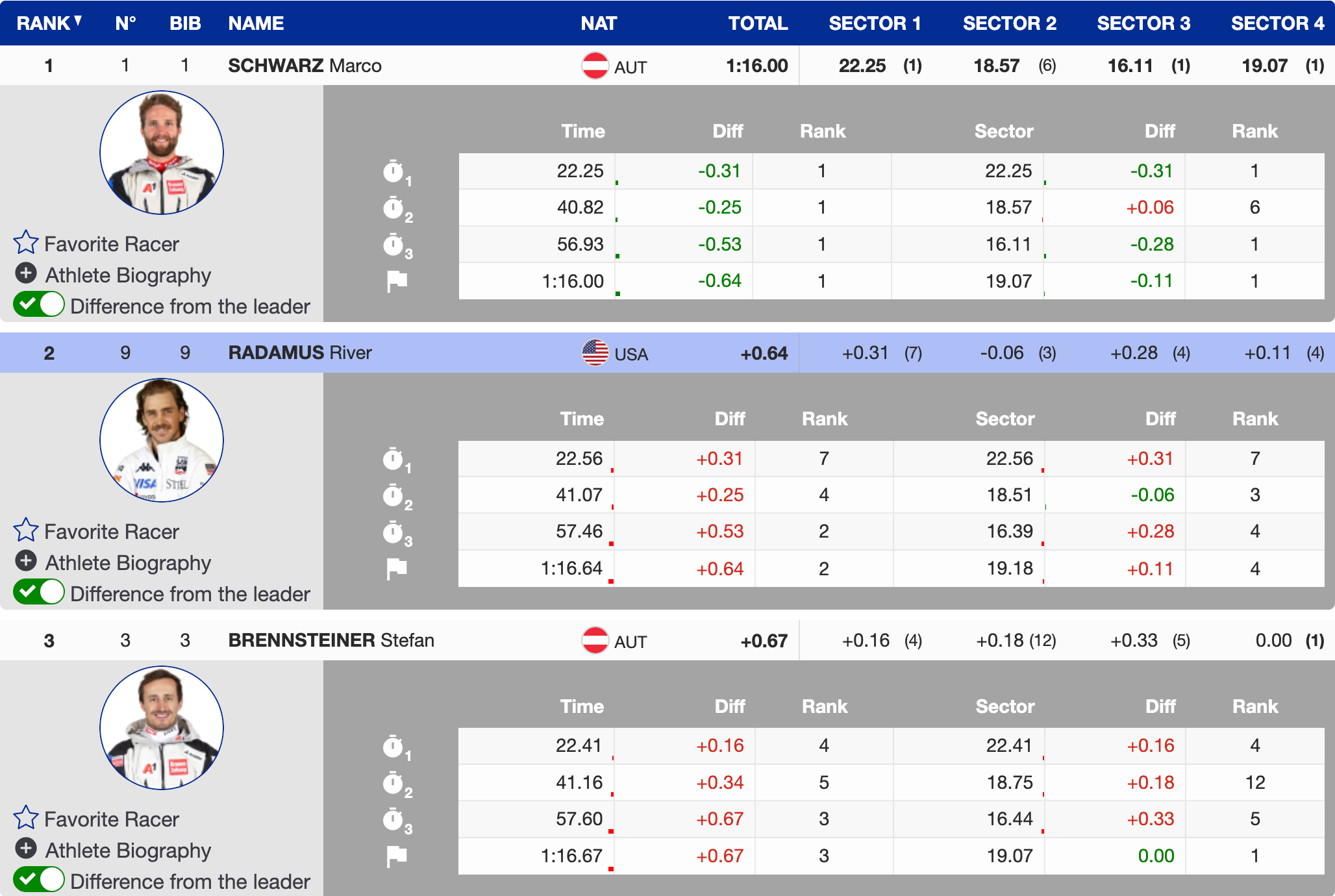The height and width of the screenshot is (896, 1335).
Task: Click Favorite Racer star for Schwarz
Action: (x=26, y=243)
